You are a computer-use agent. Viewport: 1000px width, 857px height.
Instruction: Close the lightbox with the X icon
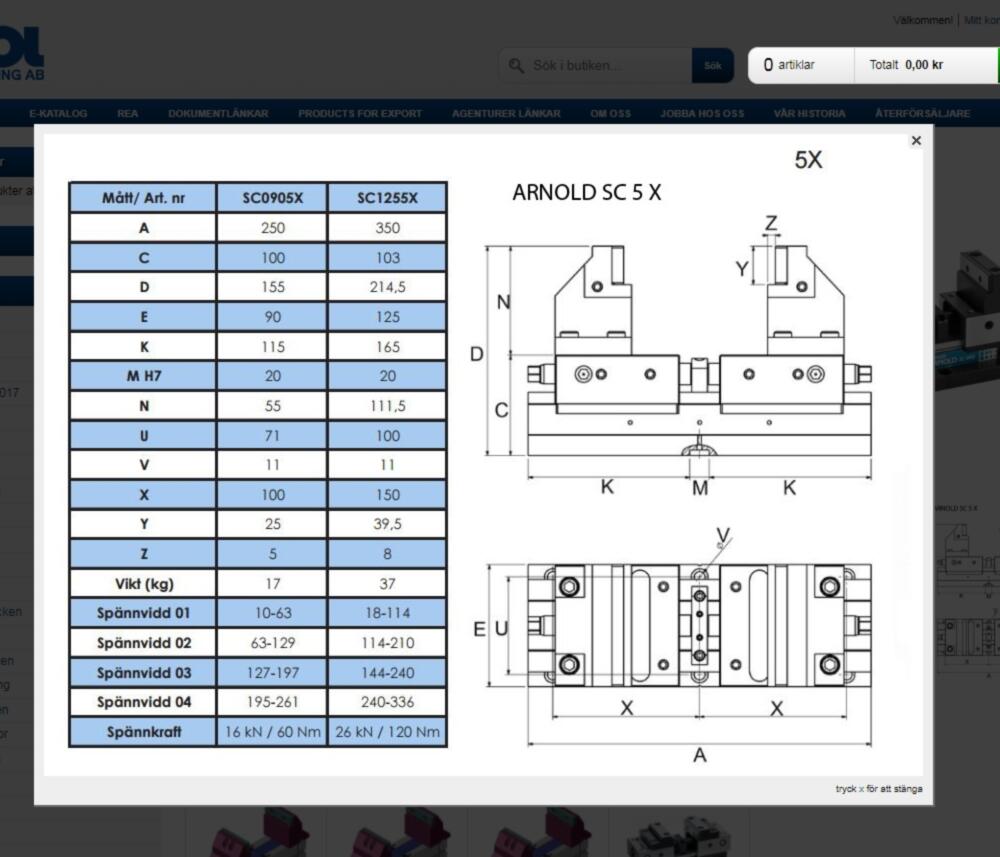point(916,141)
